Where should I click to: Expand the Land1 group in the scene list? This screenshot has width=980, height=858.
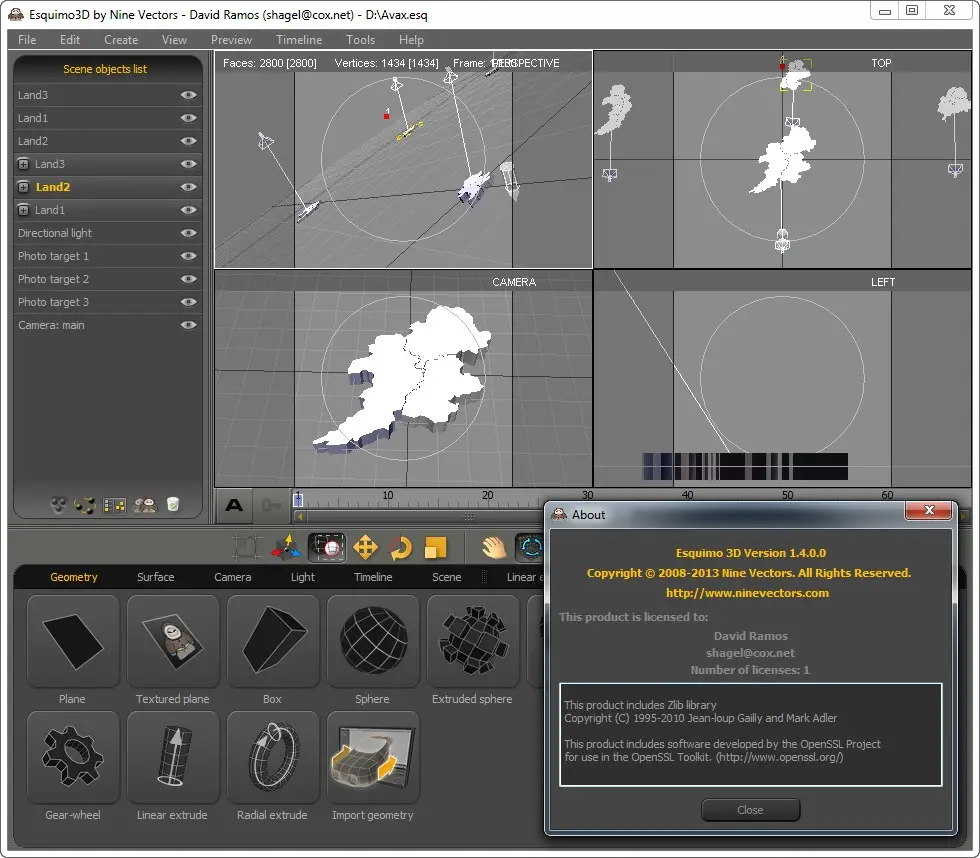23,210
